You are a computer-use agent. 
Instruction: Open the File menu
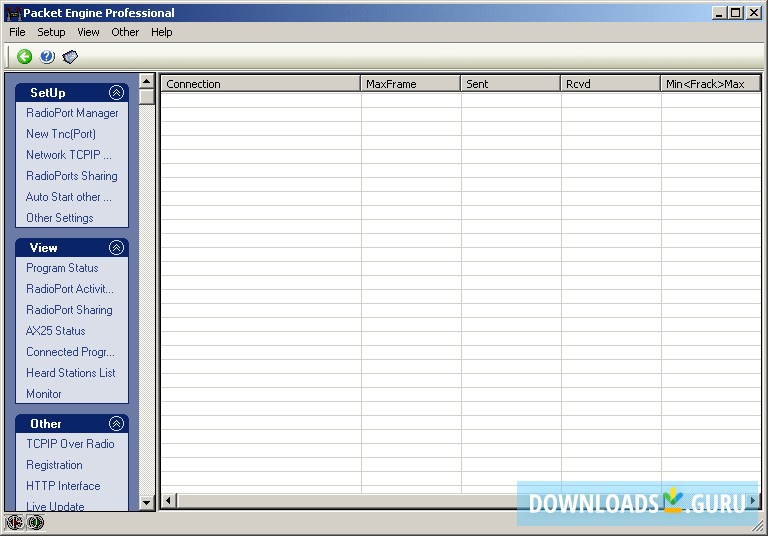(17, 32)
